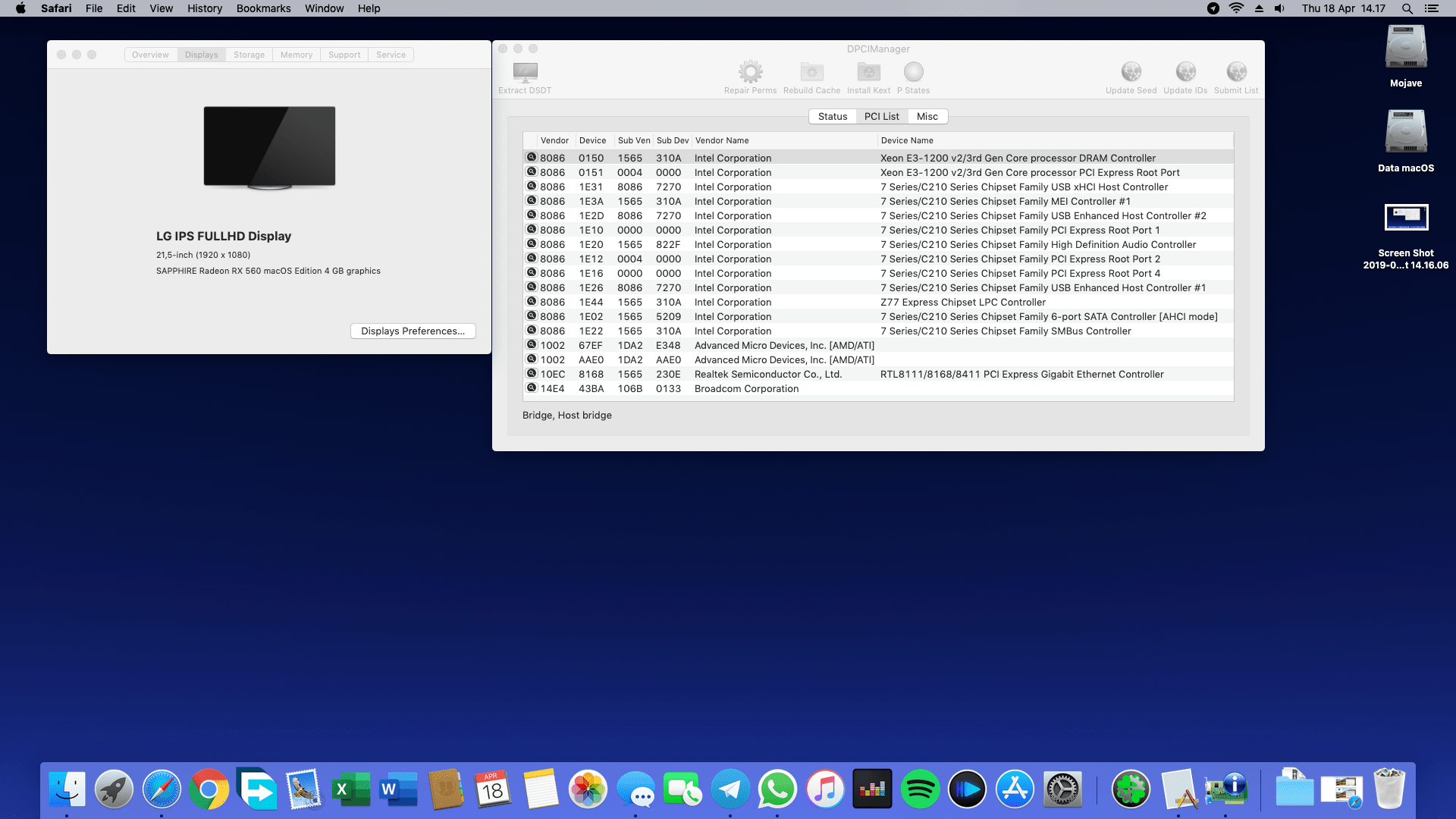Sort by Device Name column header
1456x819 pixels.
[x=907, y=140]
